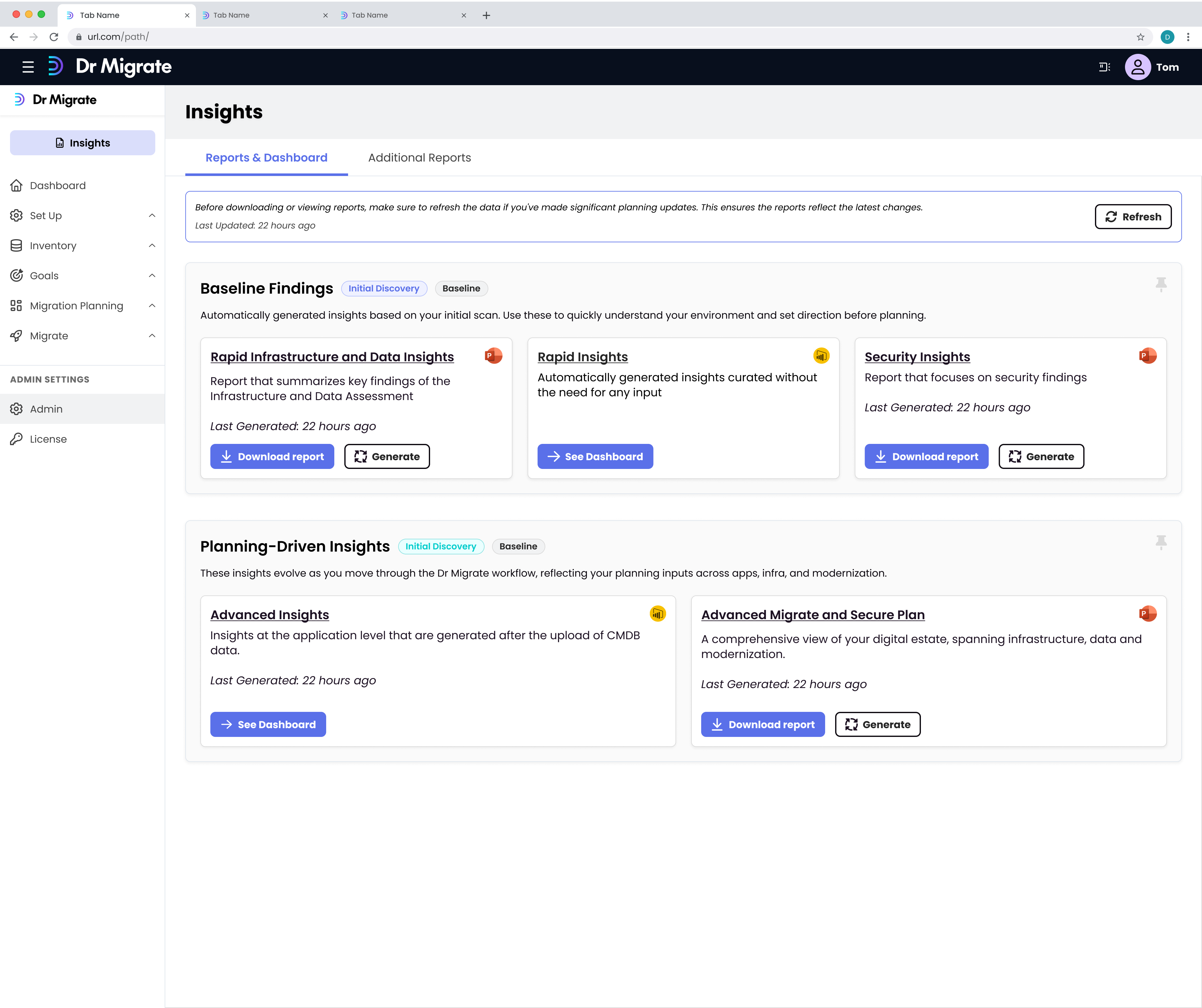The width and height of the screenshot is (1202, 1008).
Task: Click the panel layout icon beside user avatar
Action: (x=1104, y=67)
